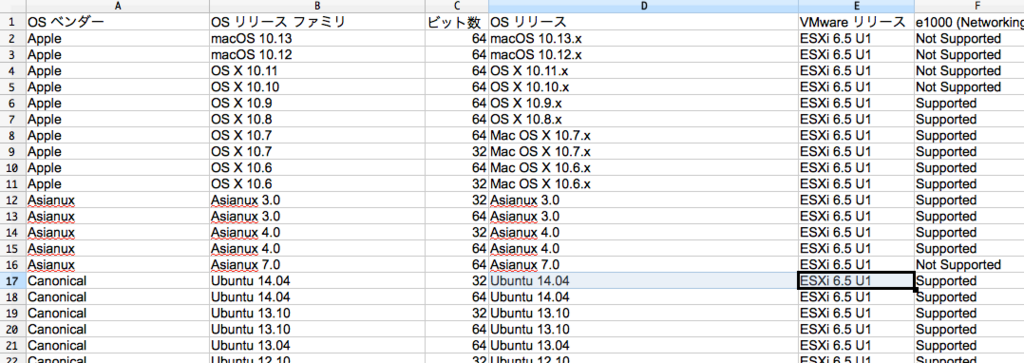Click the 'OS リリース' header cell in column D

643,22
